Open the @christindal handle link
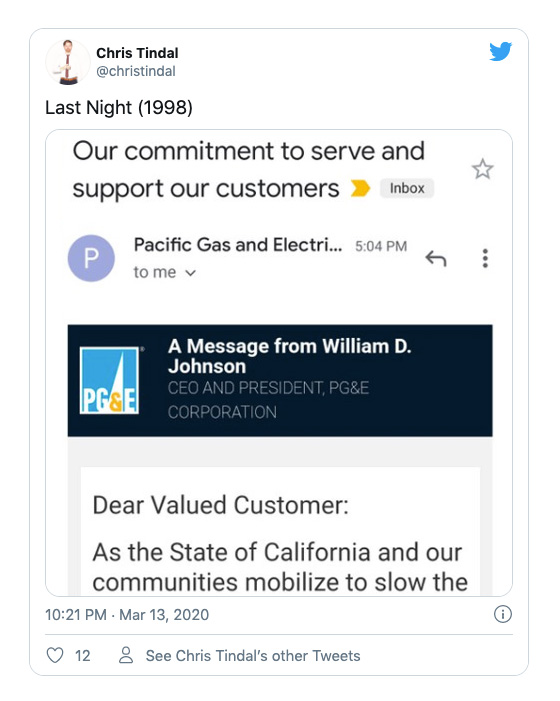 pyautogui.click(x=136, y=71)
